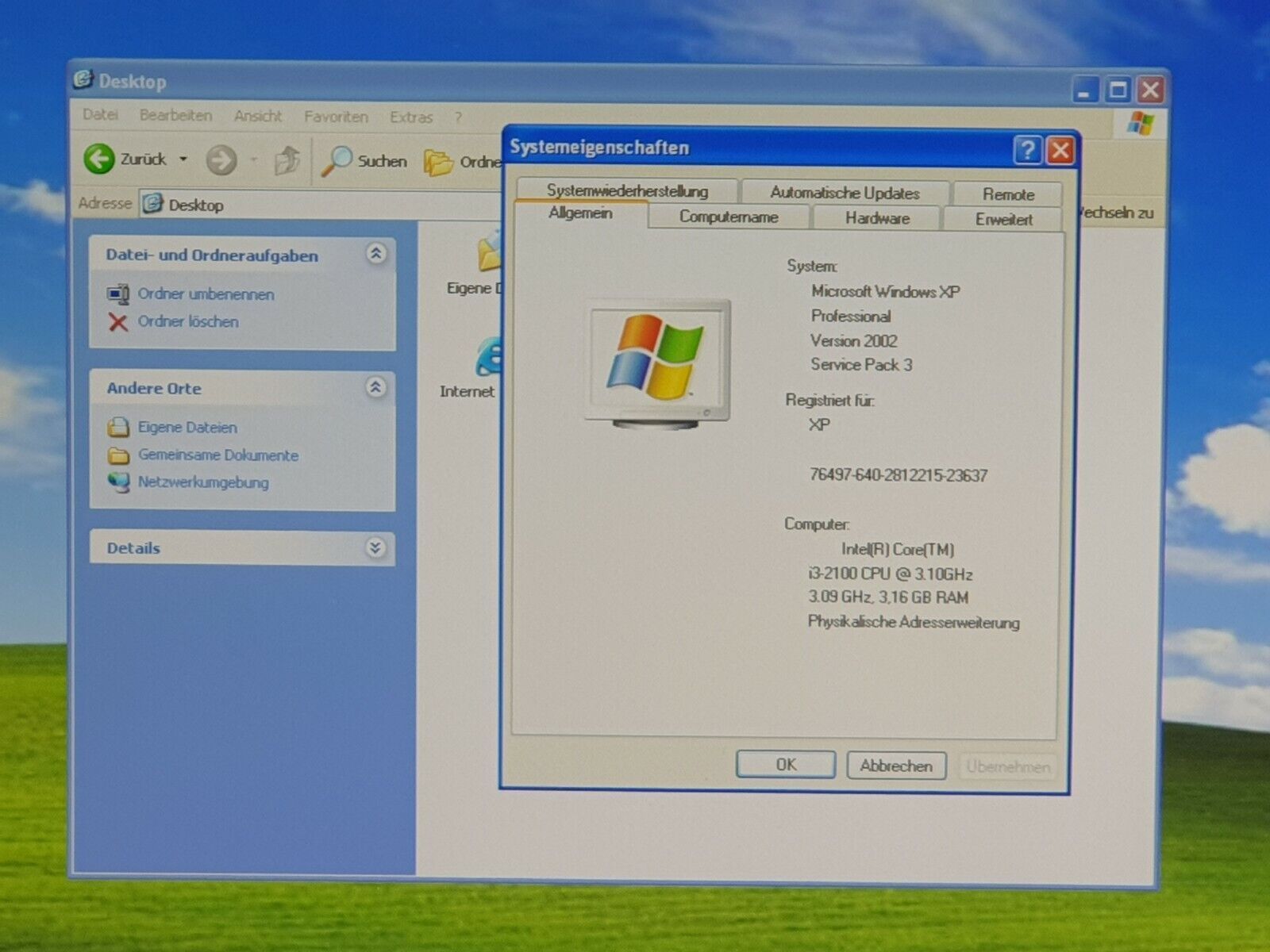Image resolution: width=1270 pixels, height=952 pixels.
Task: Select the Allgemein tab
Action: coord(581,213)
